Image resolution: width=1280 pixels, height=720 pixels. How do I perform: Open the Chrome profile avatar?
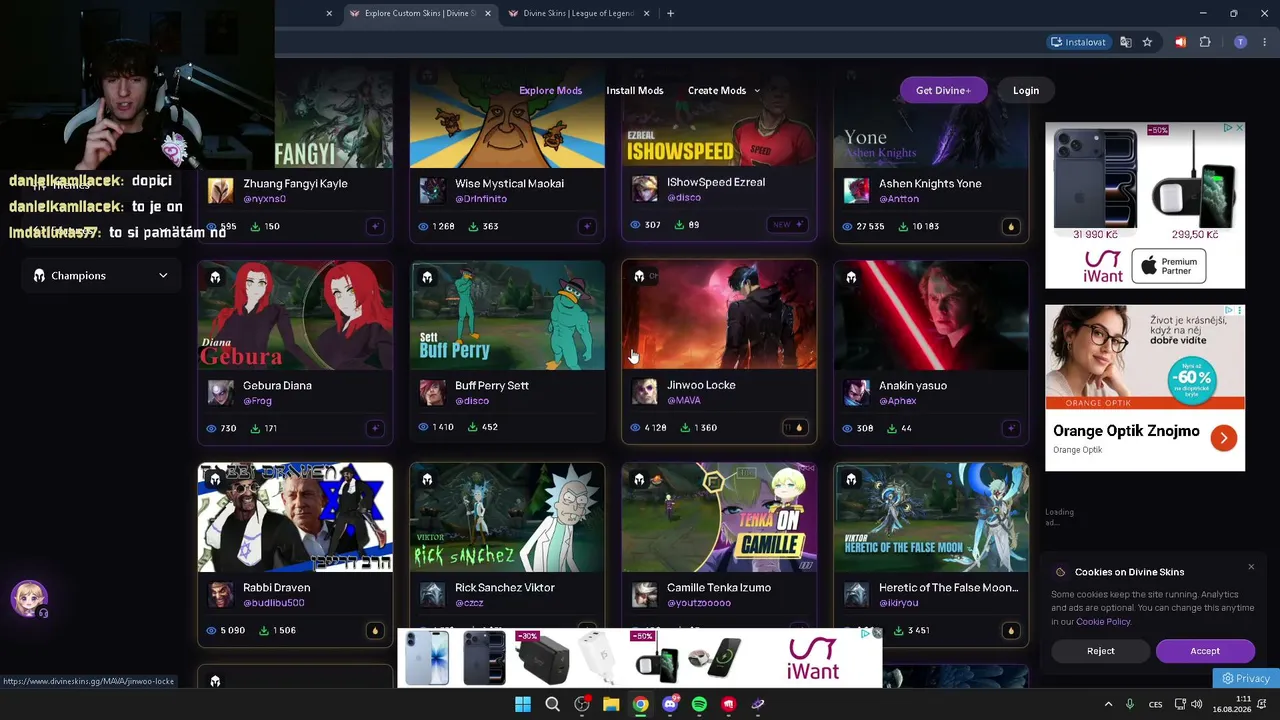[1240, 42]
